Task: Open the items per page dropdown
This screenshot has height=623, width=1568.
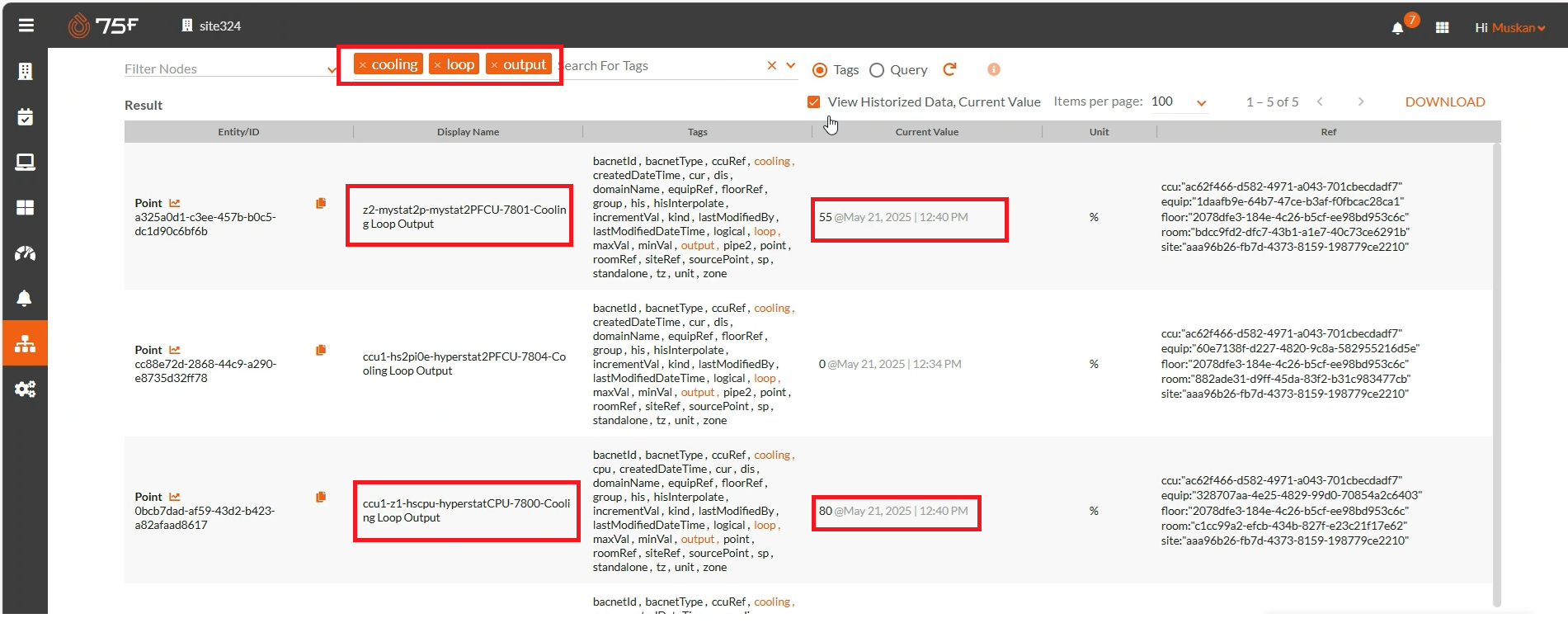Action: [1202, 103]
